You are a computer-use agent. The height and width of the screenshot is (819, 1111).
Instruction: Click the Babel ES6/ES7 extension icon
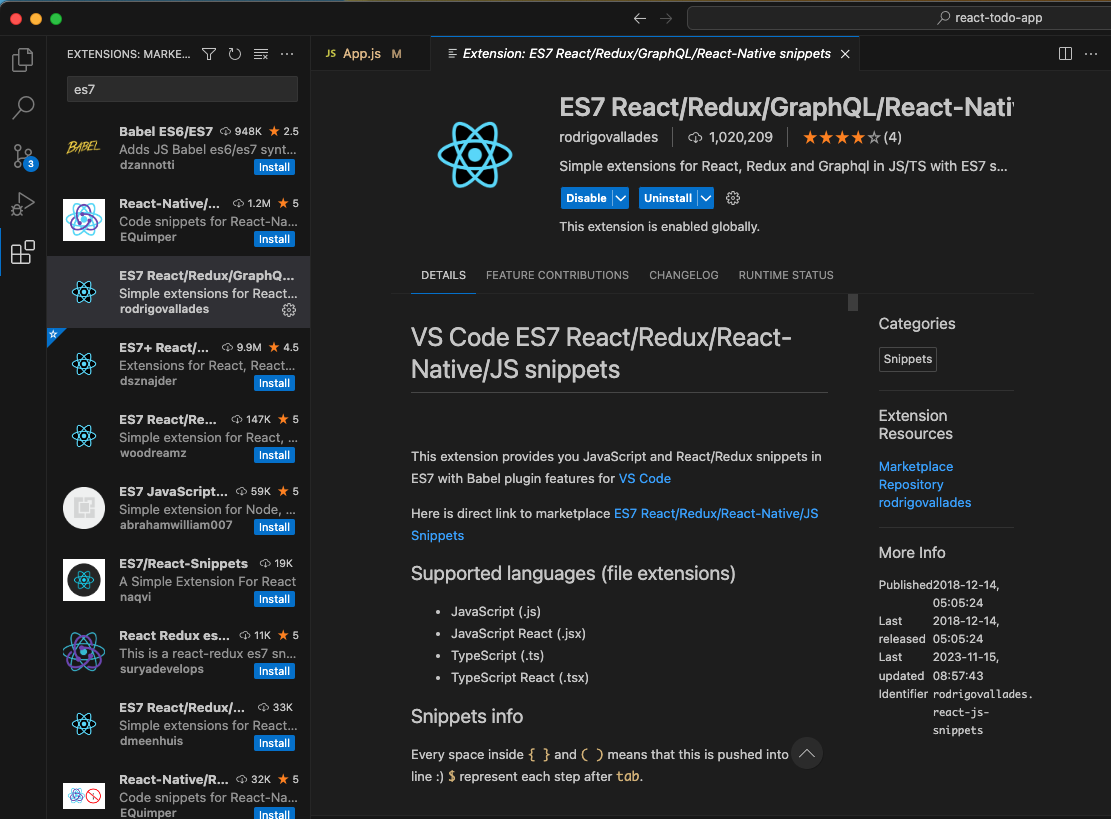[x=84, y=147]
